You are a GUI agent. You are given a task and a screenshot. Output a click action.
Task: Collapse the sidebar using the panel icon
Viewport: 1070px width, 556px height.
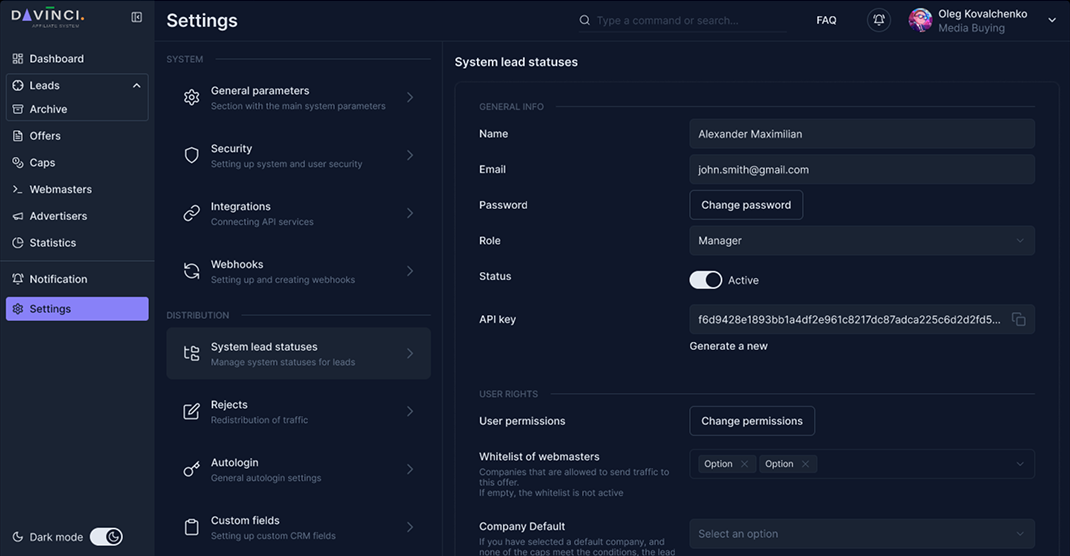137,17
